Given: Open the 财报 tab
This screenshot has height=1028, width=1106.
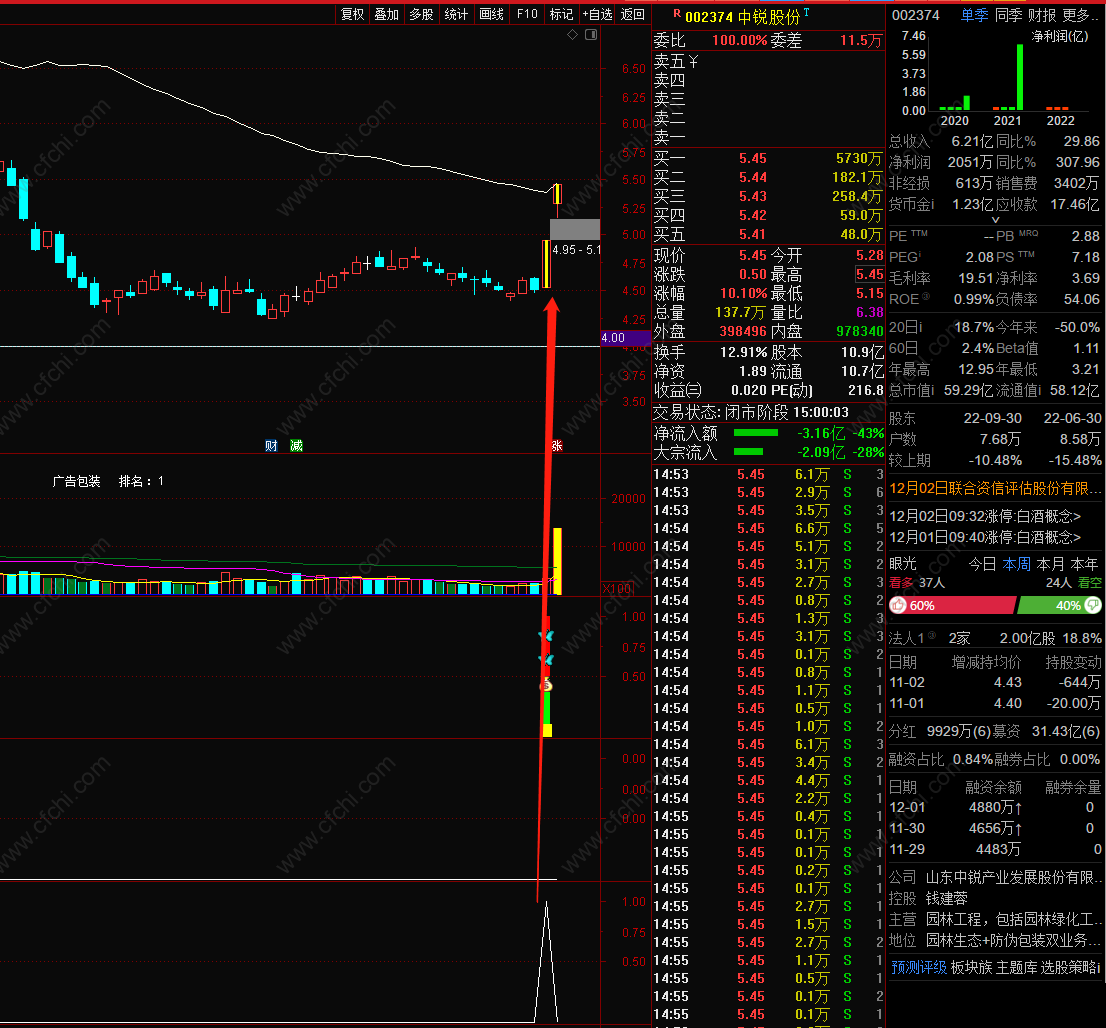Looking at the screenshot, I should click(1042, 15).
